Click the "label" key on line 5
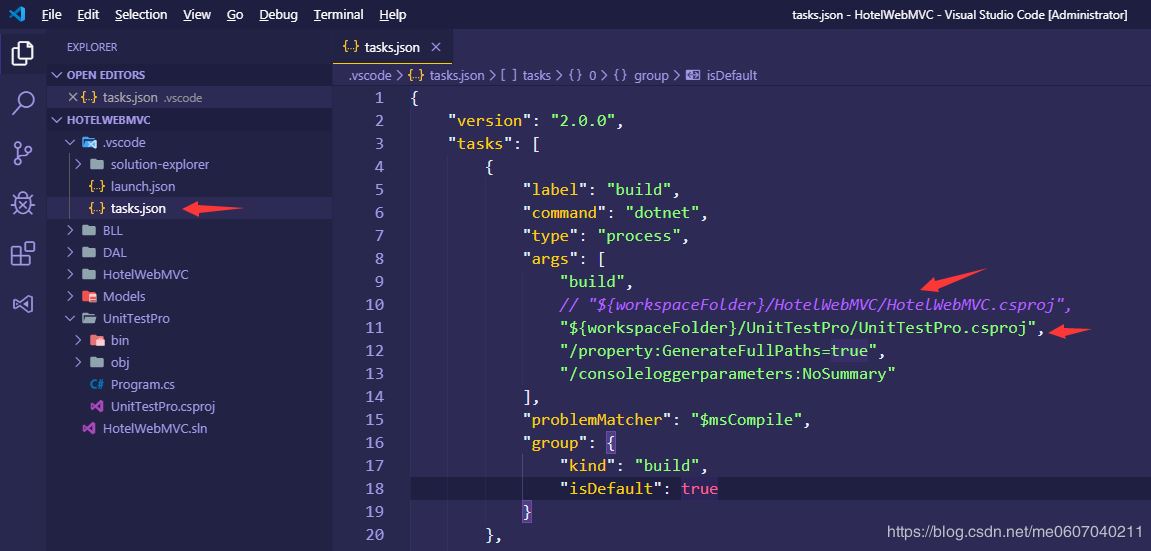 556,190
